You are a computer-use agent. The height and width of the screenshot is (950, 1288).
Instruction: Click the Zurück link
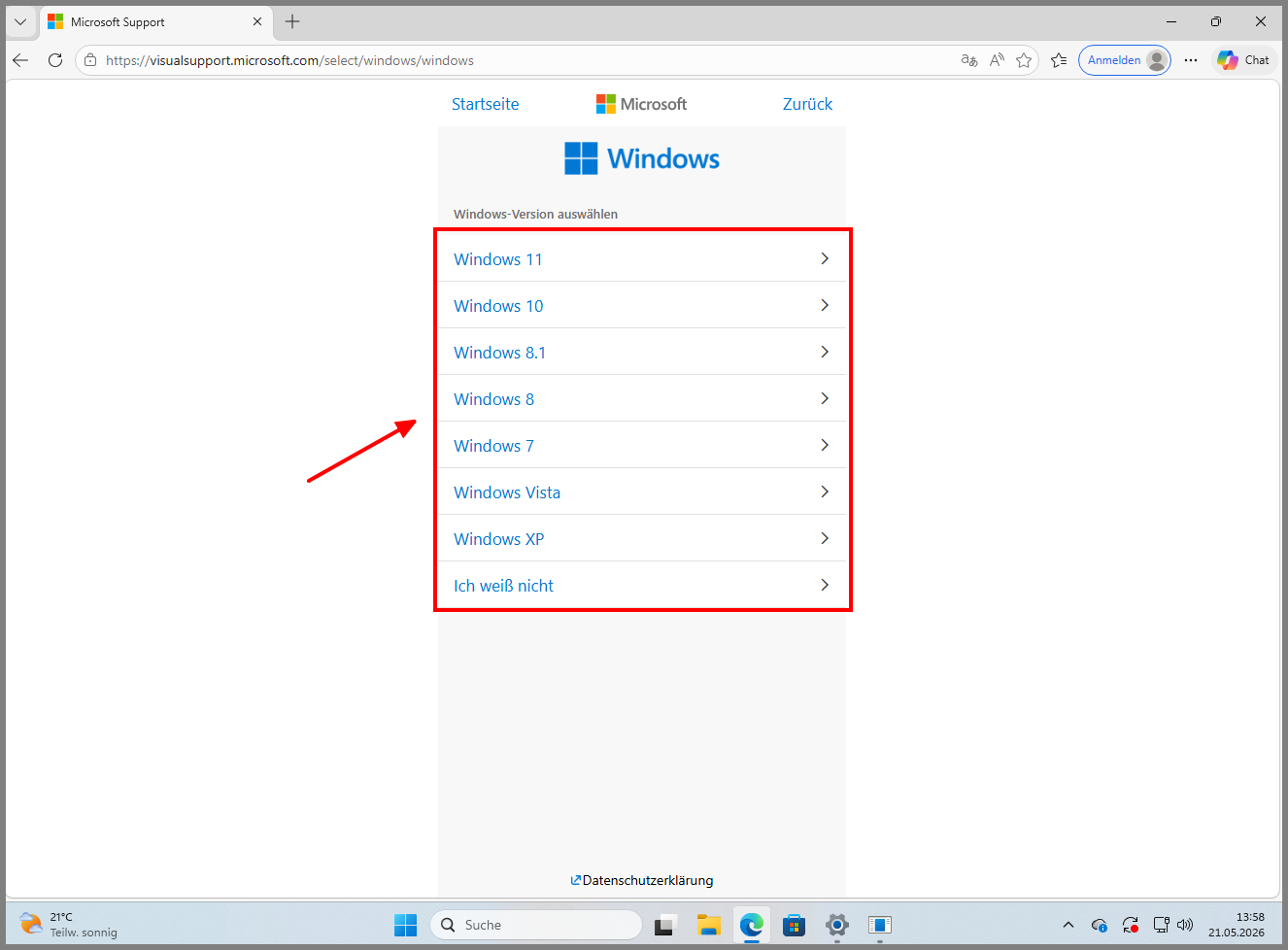807,104
